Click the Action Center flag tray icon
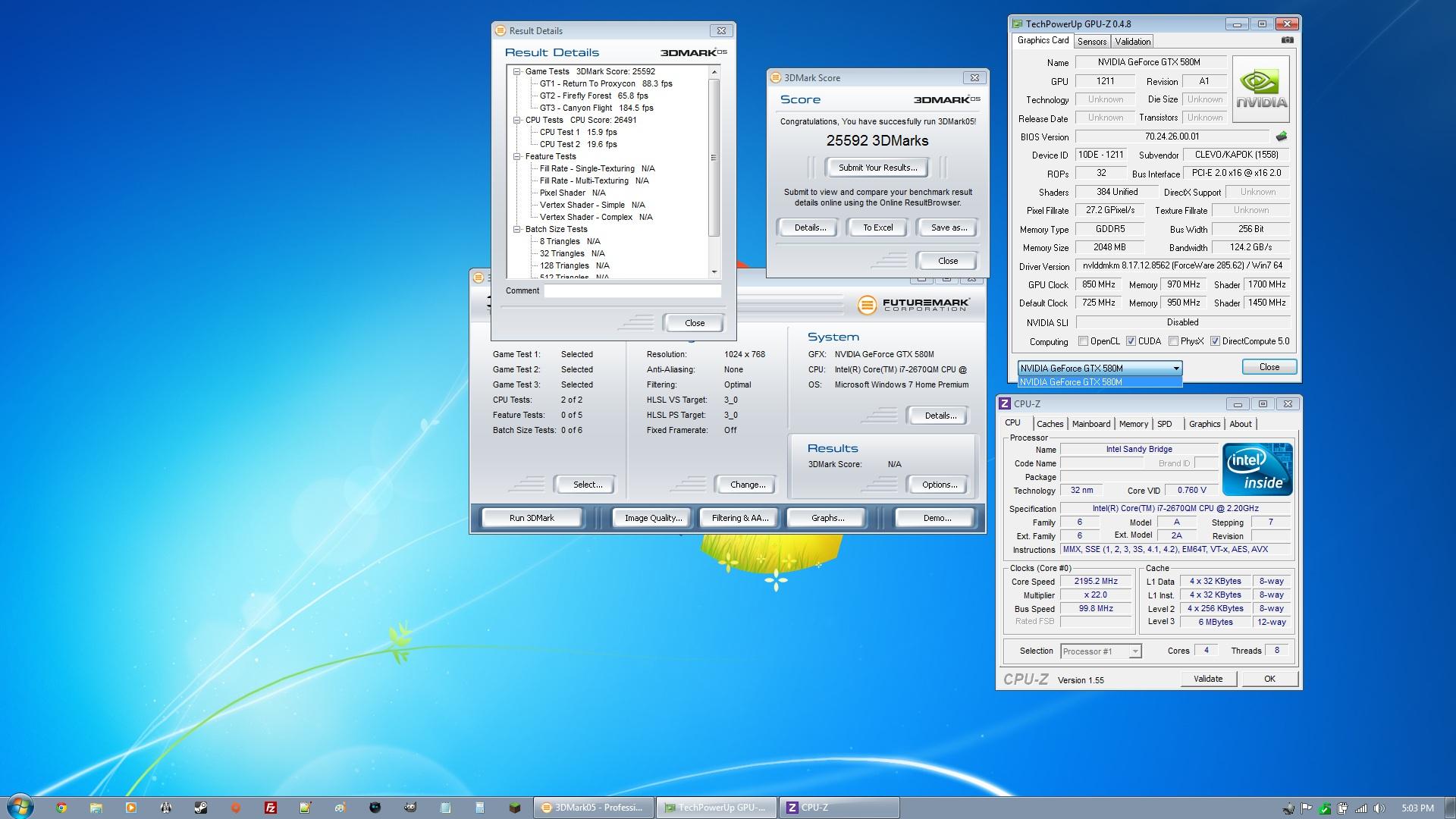This screenshot has width=1456, height=819. (1307, 808)
